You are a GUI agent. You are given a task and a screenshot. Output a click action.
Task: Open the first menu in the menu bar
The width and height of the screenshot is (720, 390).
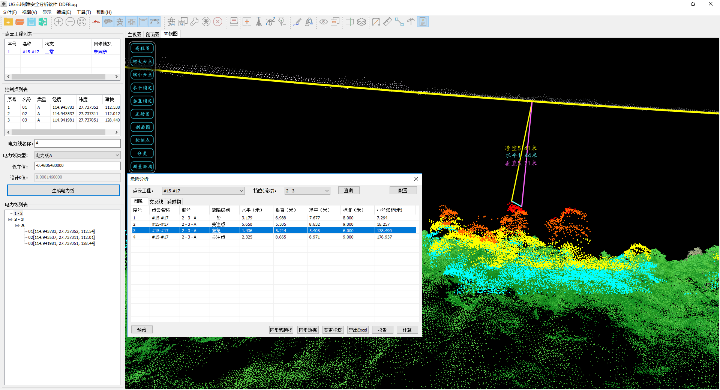tap(9, 12)
